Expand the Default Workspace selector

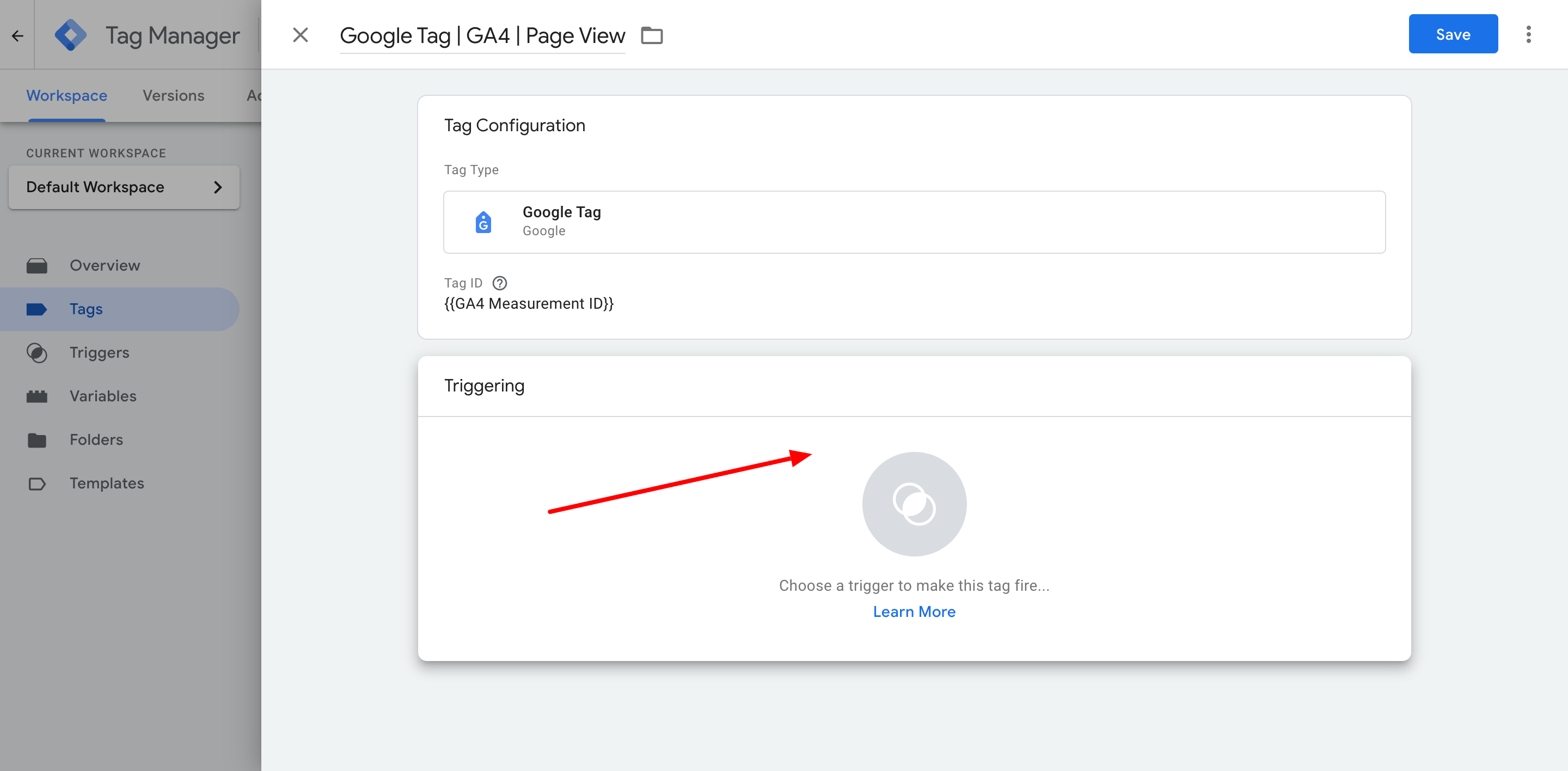pos(124,187)
